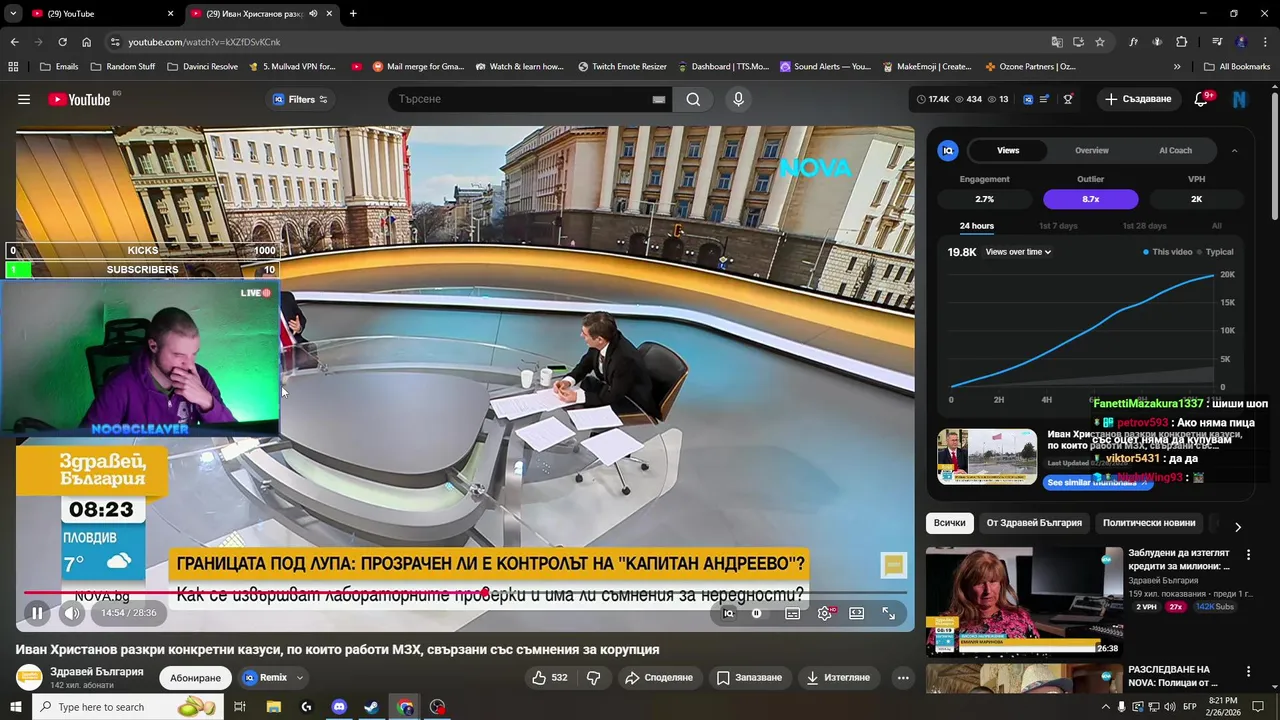Start voice search with microphone icon

point(738,99)
